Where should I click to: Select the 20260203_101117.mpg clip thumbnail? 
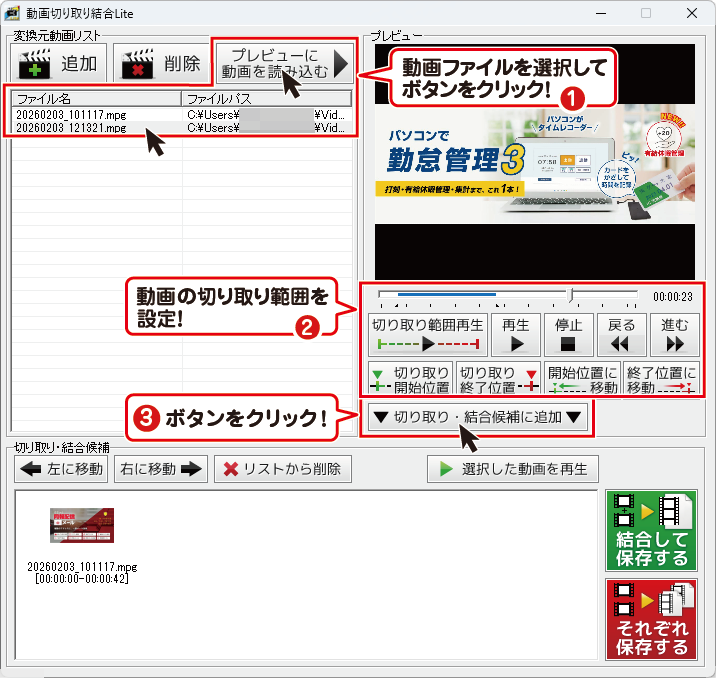click(82, 527)
